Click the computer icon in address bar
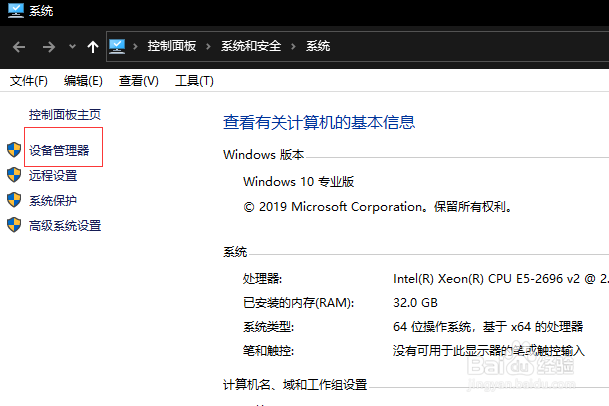 [117, 47]
